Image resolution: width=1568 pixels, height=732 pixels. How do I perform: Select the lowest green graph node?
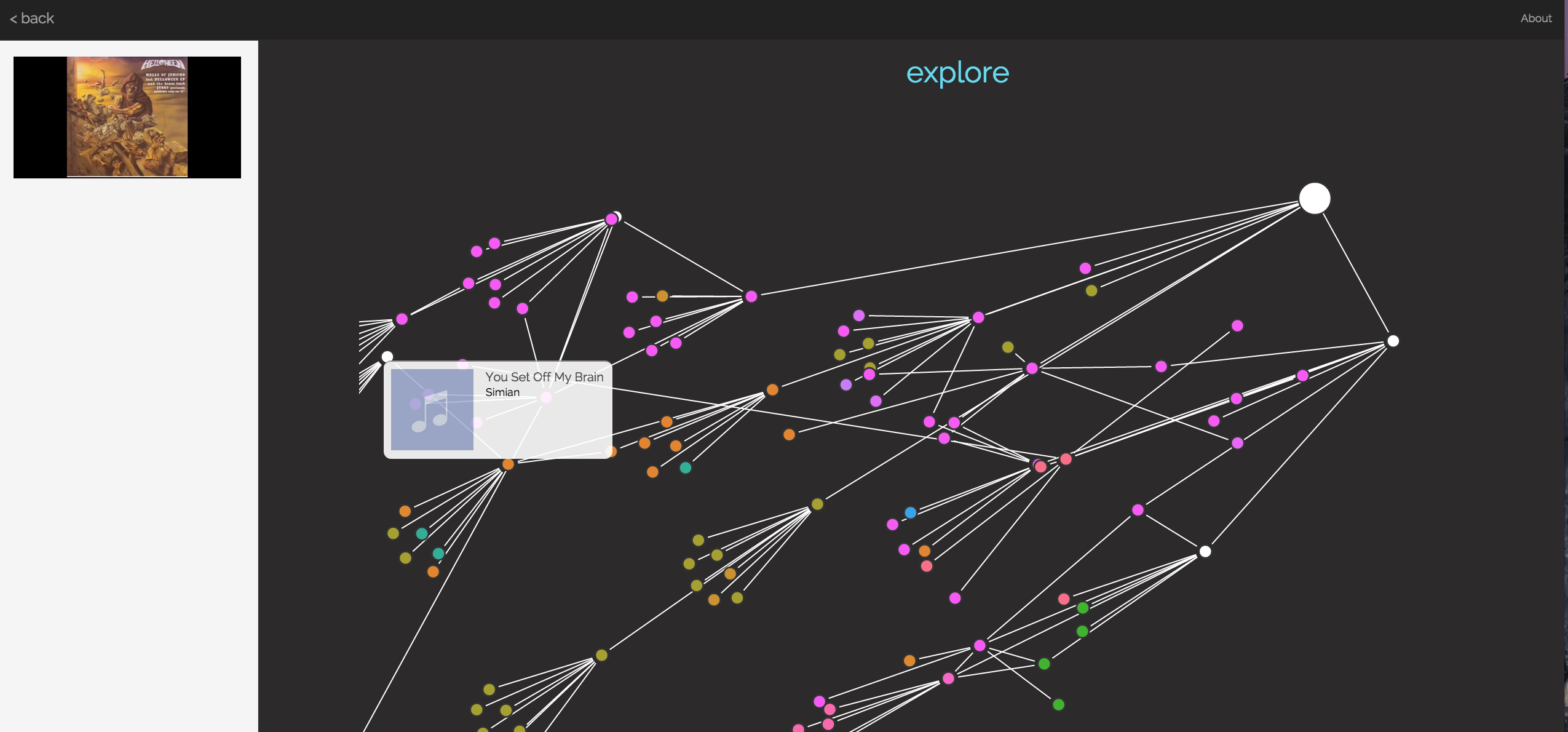click(x=1058, y=704)
